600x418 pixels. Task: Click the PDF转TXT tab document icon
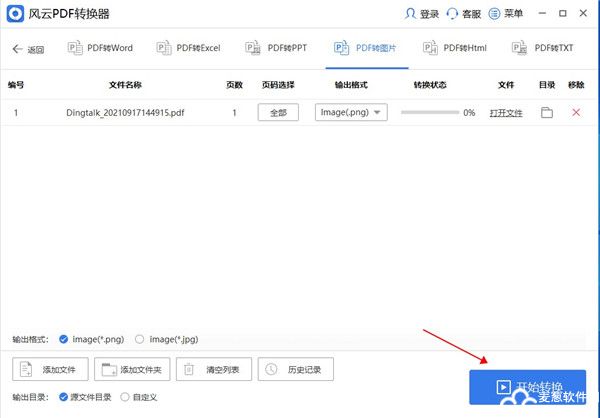click(519, 48)
